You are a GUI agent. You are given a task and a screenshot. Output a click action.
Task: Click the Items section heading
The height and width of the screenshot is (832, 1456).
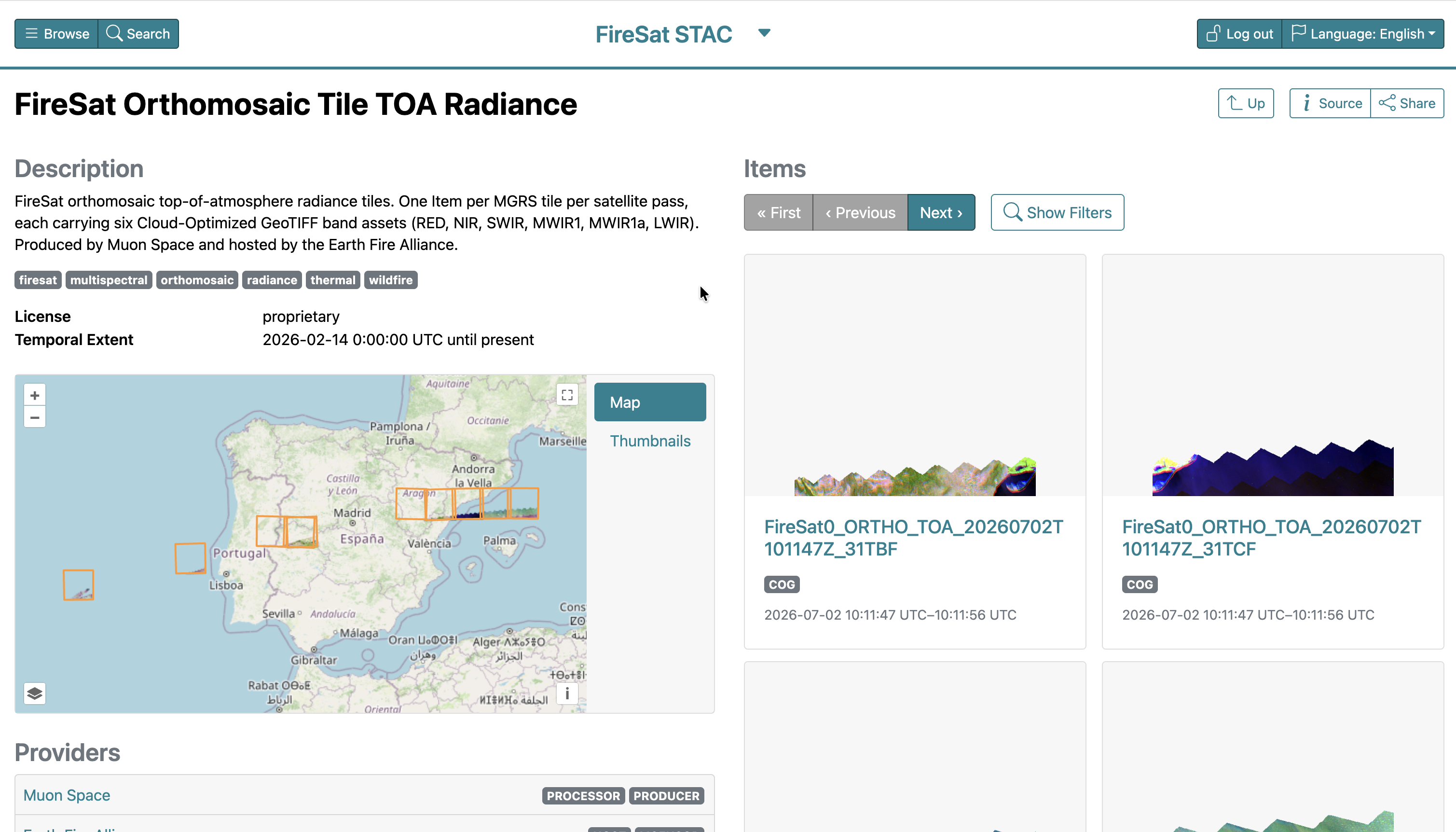pos(774,168)
